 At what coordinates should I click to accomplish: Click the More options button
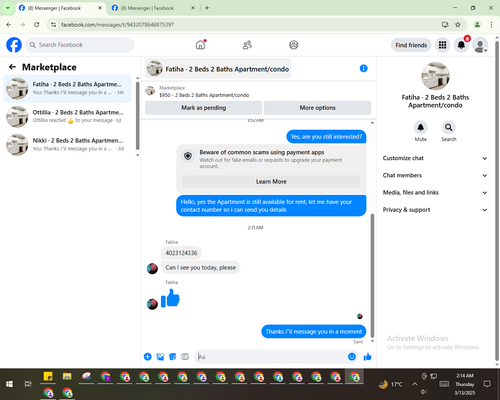click(317, 108)
